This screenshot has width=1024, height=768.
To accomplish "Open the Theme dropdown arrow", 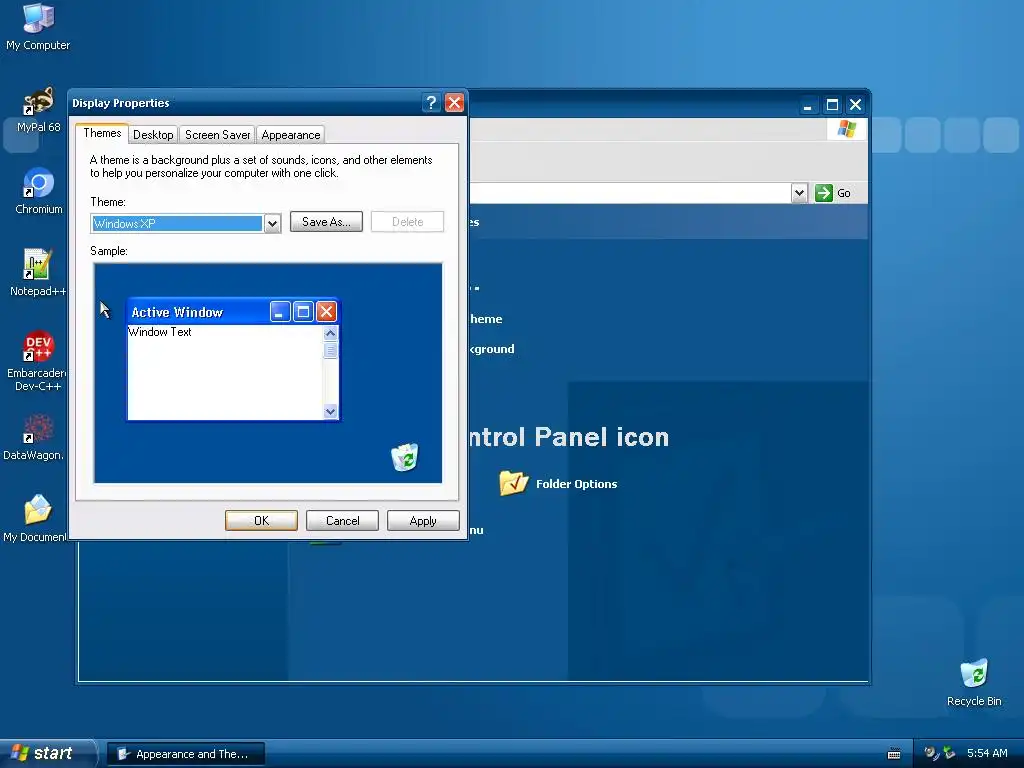I will 272,223.
